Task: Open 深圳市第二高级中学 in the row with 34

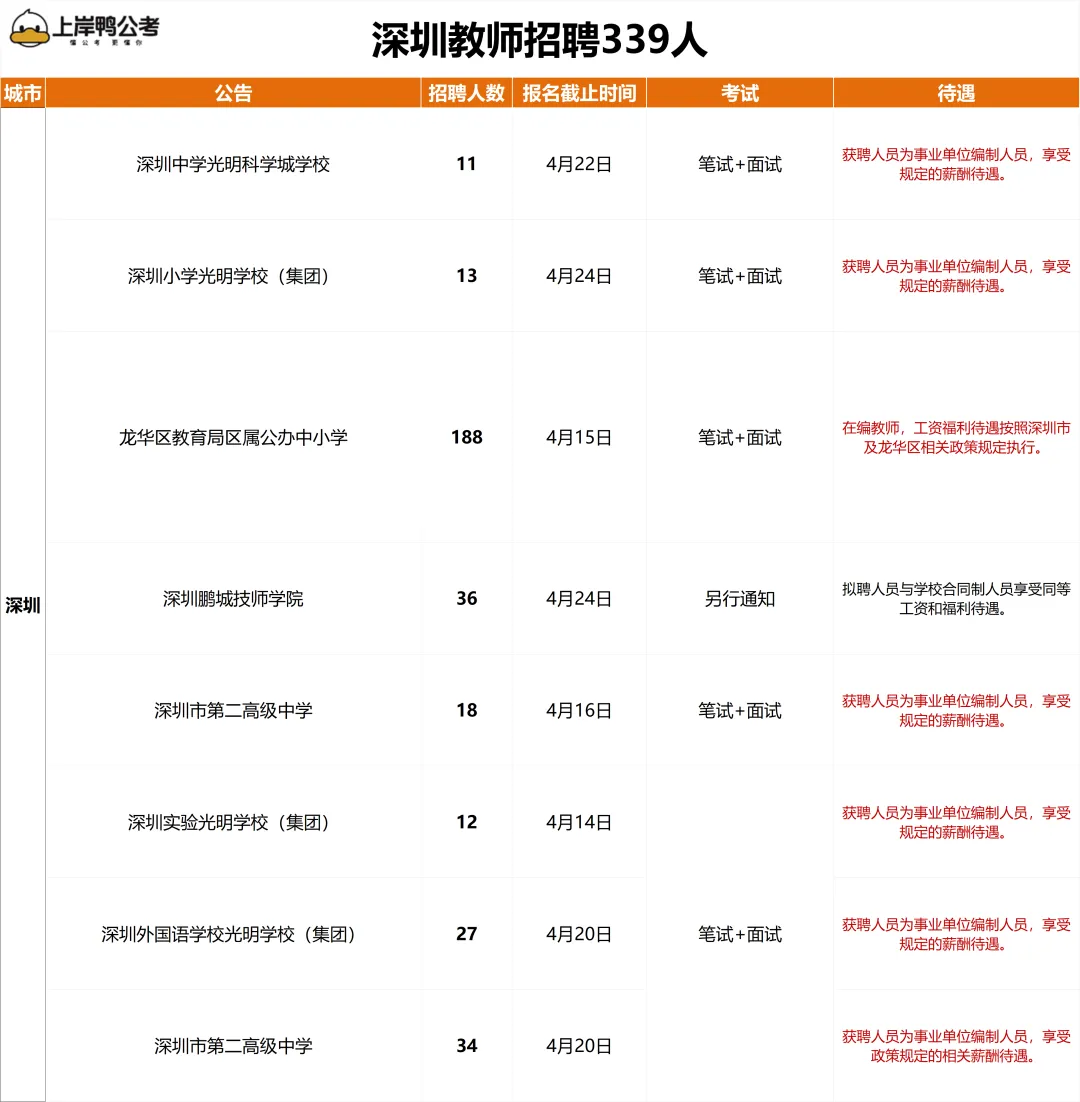Action: click(233, 1046)
